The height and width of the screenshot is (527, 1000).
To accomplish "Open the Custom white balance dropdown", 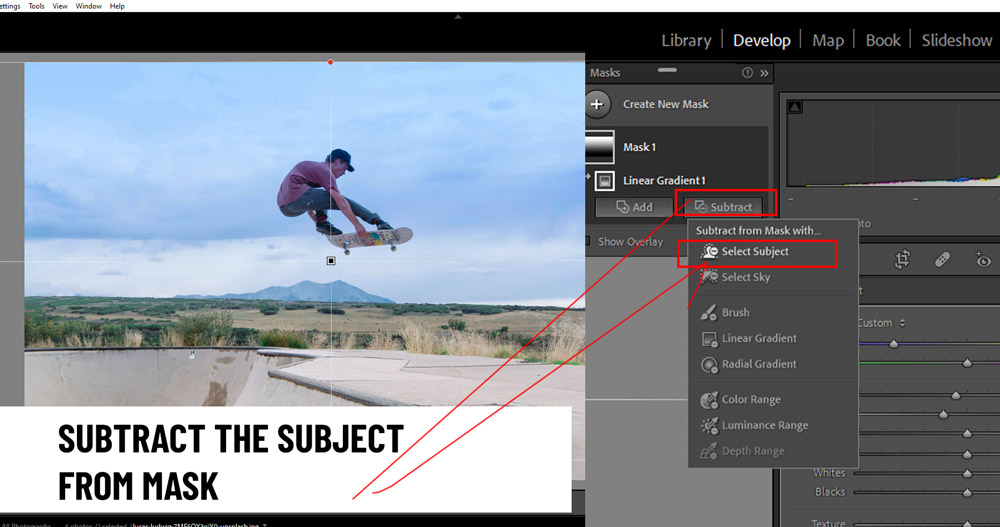I will coord(881,323).
